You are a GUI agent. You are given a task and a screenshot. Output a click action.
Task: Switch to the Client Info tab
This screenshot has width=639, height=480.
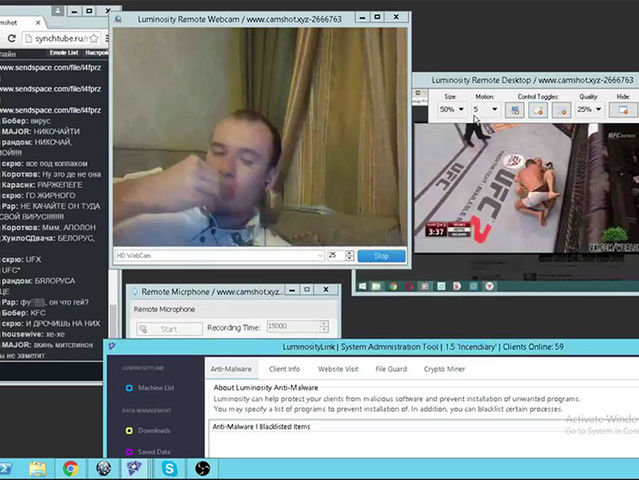(285, 369)
